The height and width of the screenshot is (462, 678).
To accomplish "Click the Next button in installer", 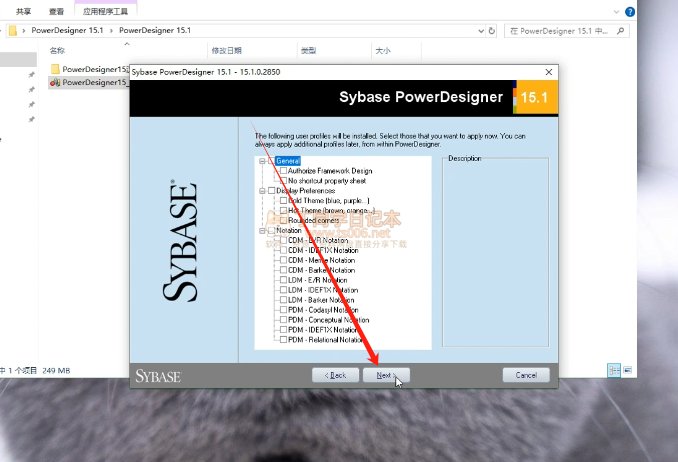I will click(x=384, y=375).
